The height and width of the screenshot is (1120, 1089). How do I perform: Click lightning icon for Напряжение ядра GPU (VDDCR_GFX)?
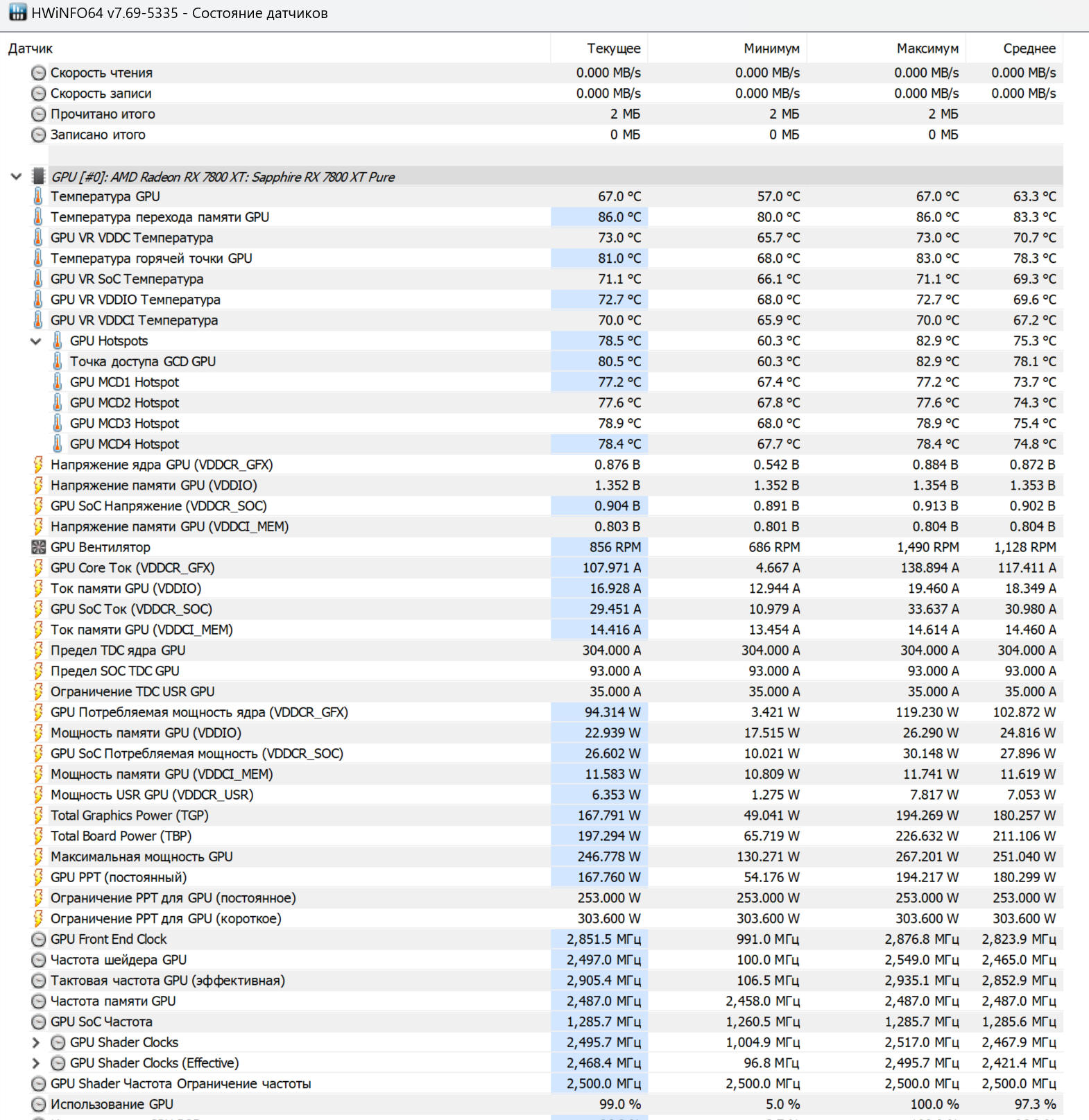[38, 465]
